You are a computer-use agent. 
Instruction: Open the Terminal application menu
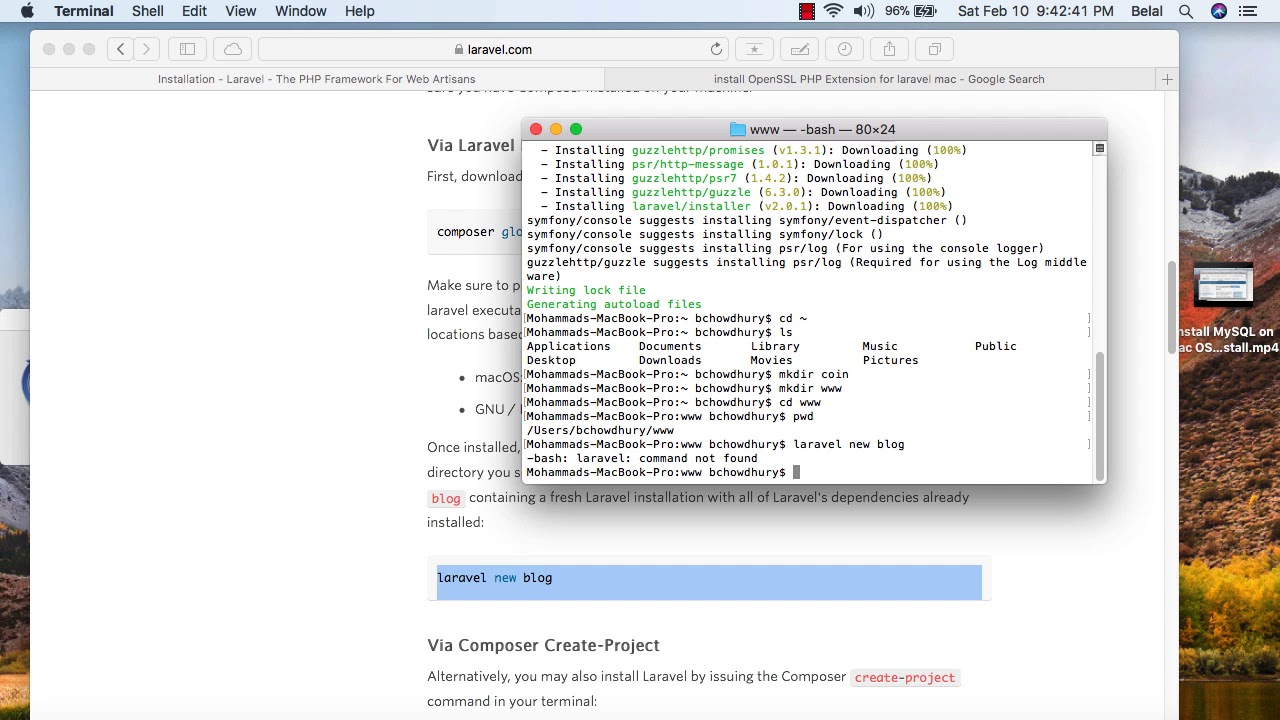click(x=83, y=11)
